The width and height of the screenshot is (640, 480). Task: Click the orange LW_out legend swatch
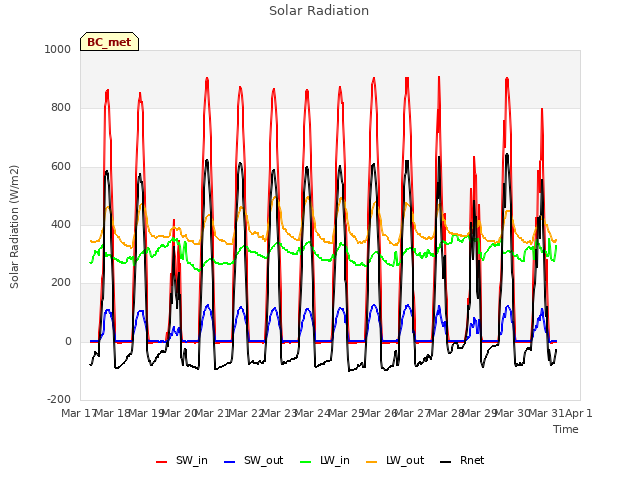coord(372,462)
